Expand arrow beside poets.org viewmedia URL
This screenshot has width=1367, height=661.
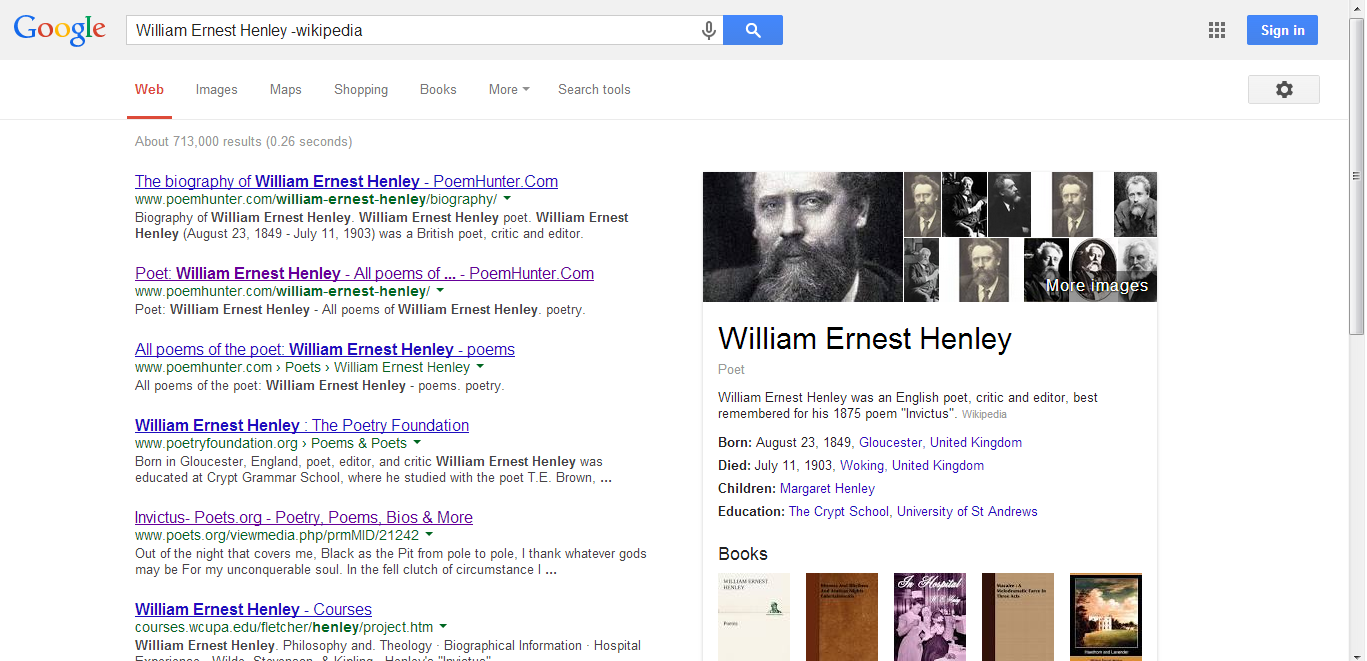(x=429, y=535)
